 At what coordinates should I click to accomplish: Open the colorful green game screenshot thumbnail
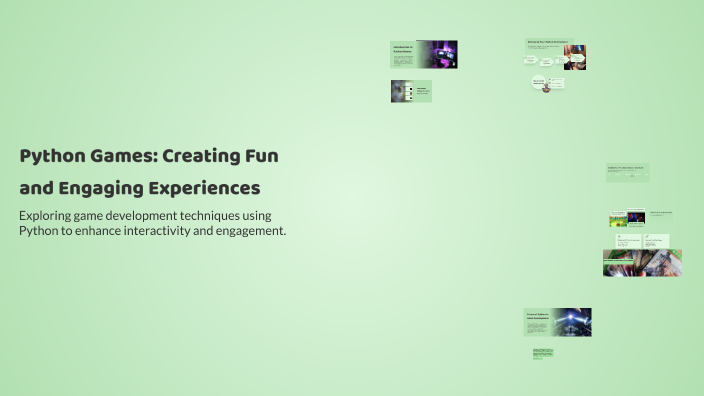tap(618, 219)
